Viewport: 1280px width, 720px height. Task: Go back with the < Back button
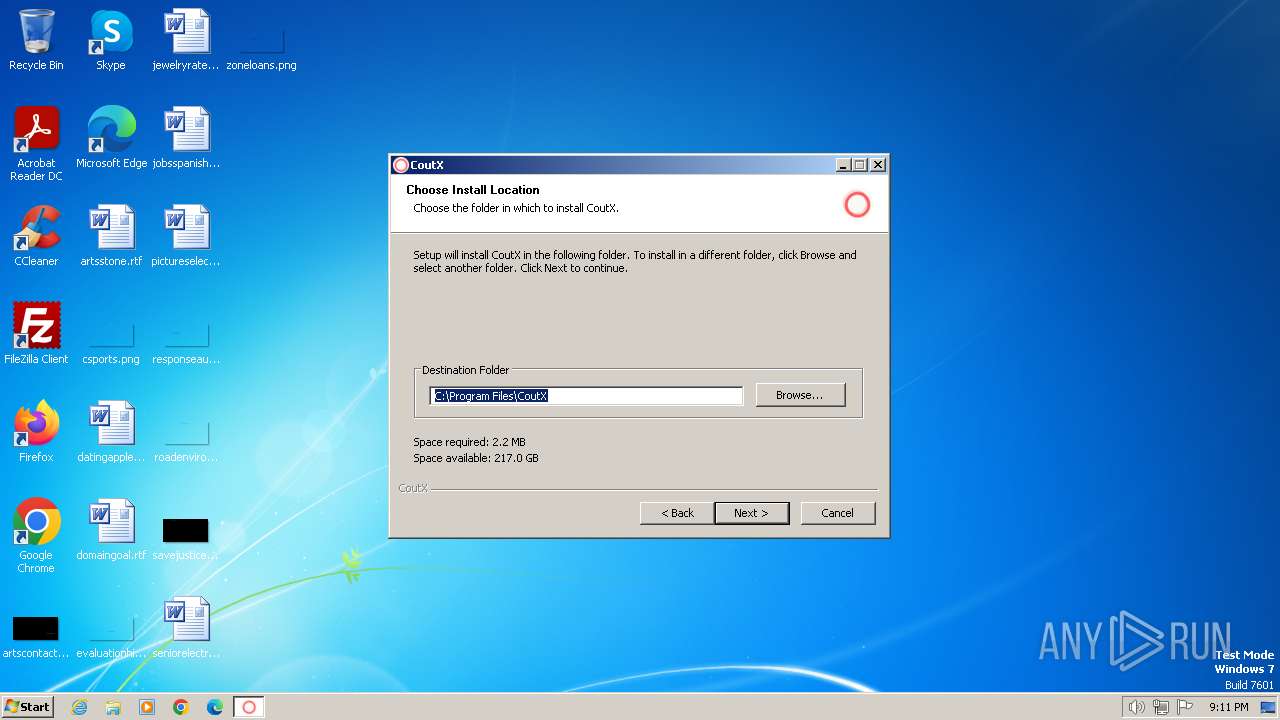(677, 513)
